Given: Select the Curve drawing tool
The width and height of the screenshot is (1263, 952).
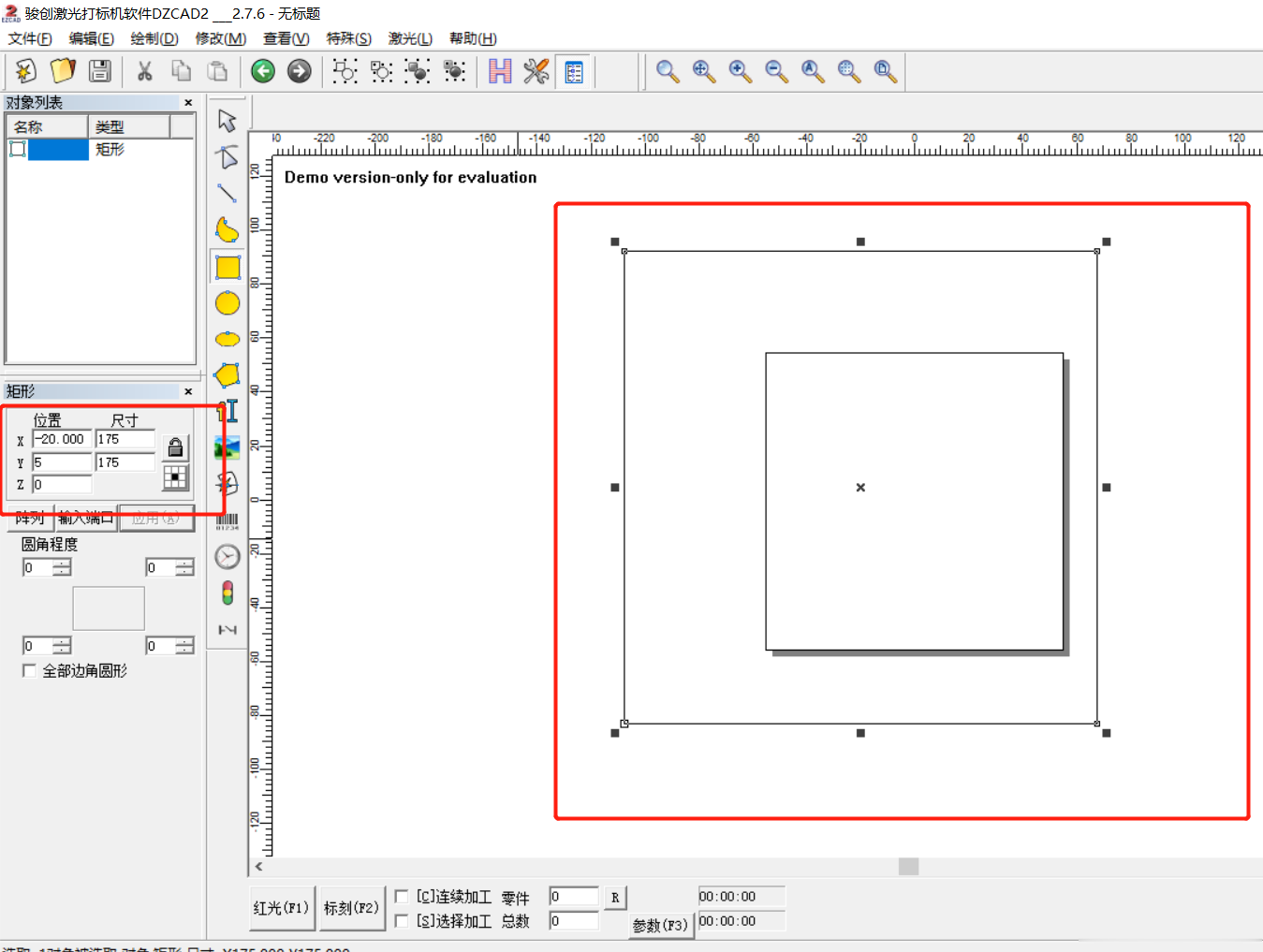Looking at the screenshot, I should coord(228,230).
